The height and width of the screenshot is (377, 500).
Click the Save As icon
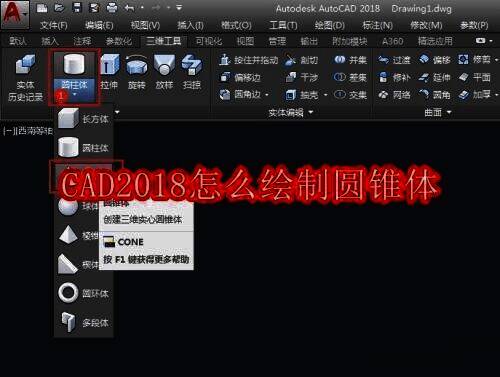(95, 8)
